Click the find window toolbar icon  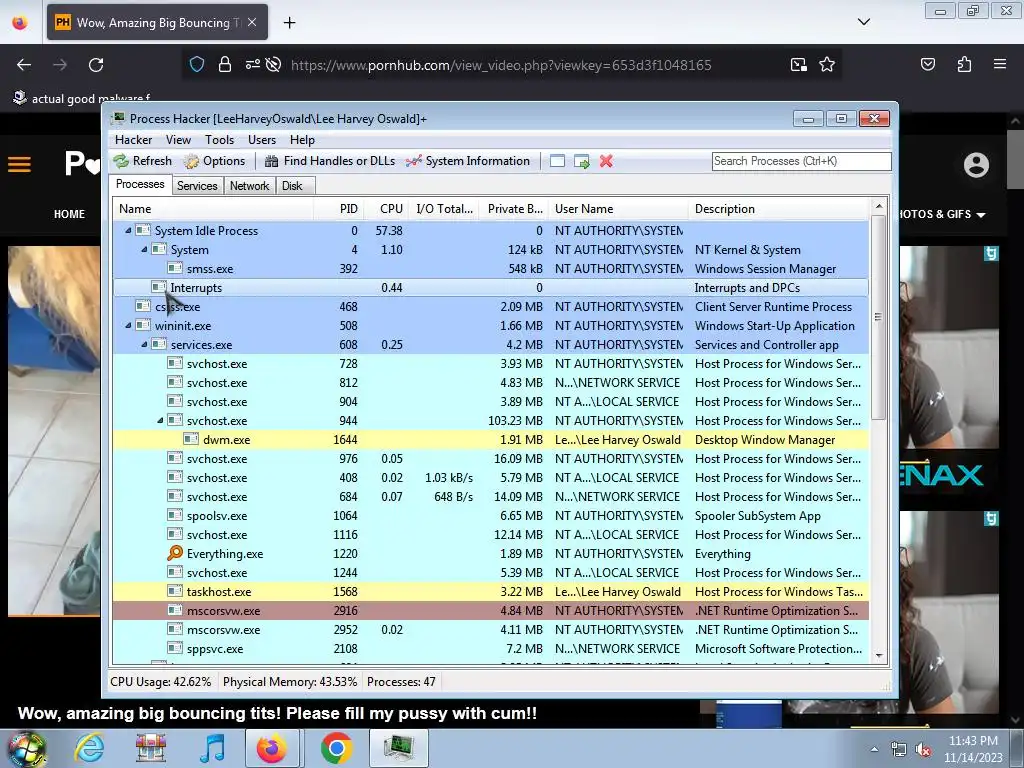click(x=557, y=161)
